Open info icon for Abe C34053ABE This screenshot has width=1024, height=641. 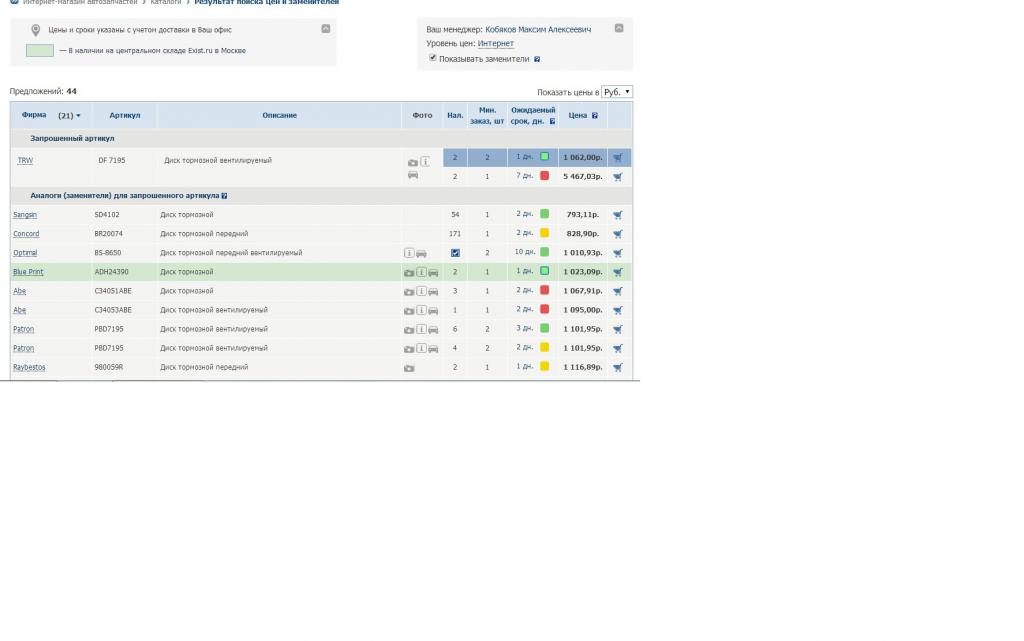(421, 310)
